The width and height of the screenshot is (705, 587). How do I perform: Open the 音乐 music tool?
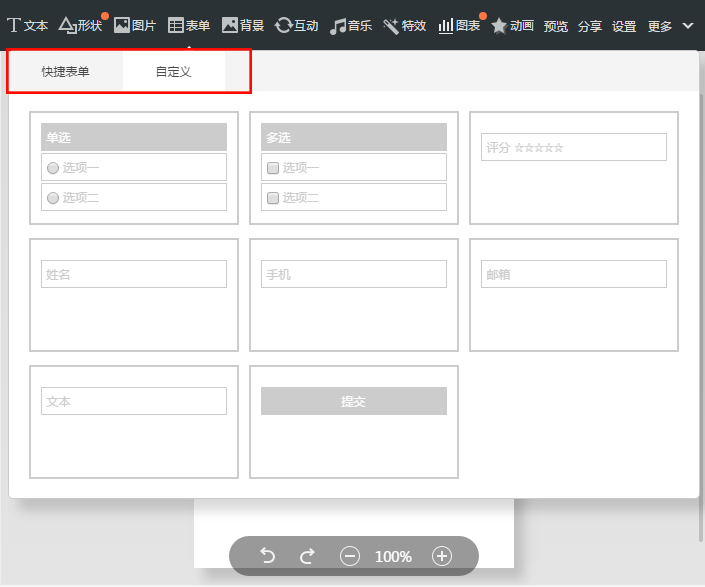tap(351, 26)
